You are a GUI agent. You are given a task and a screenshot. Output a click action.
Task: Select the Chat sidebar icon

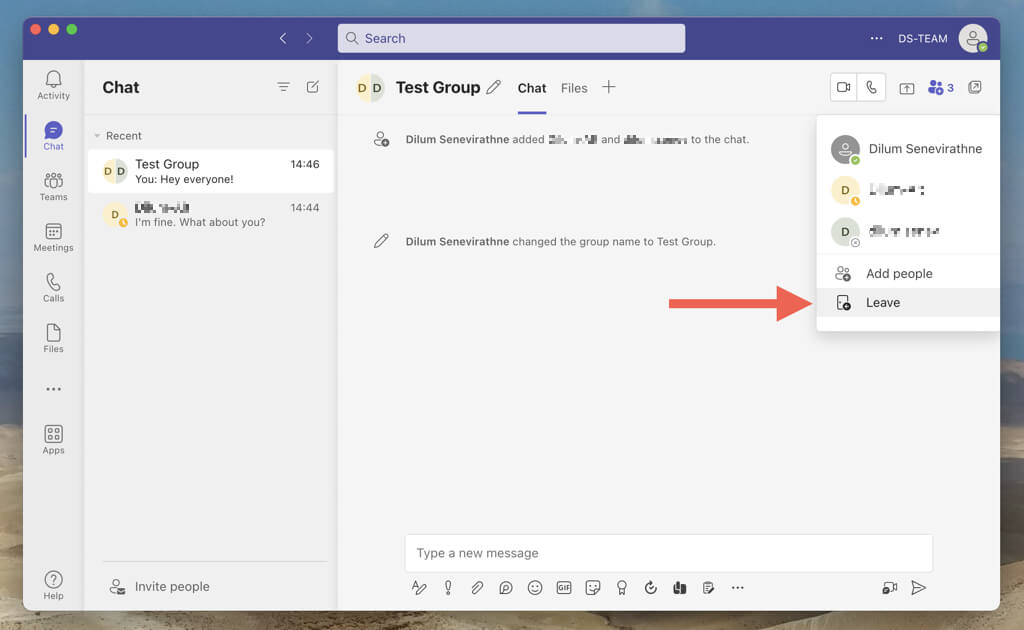click(x=54, y=136)
